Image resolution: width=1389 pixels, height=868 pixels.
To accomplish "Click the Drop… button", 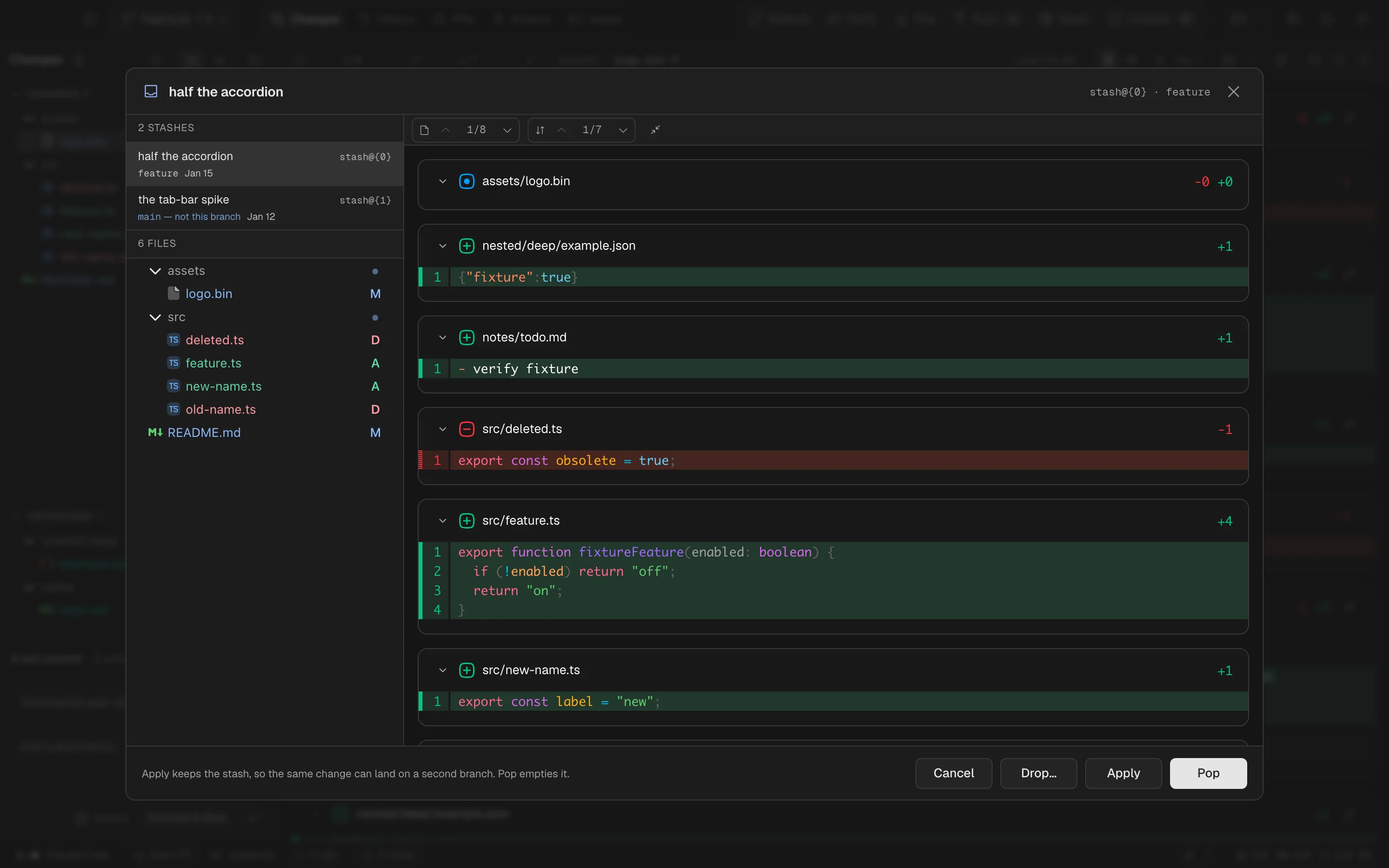I will (1038, 773).
